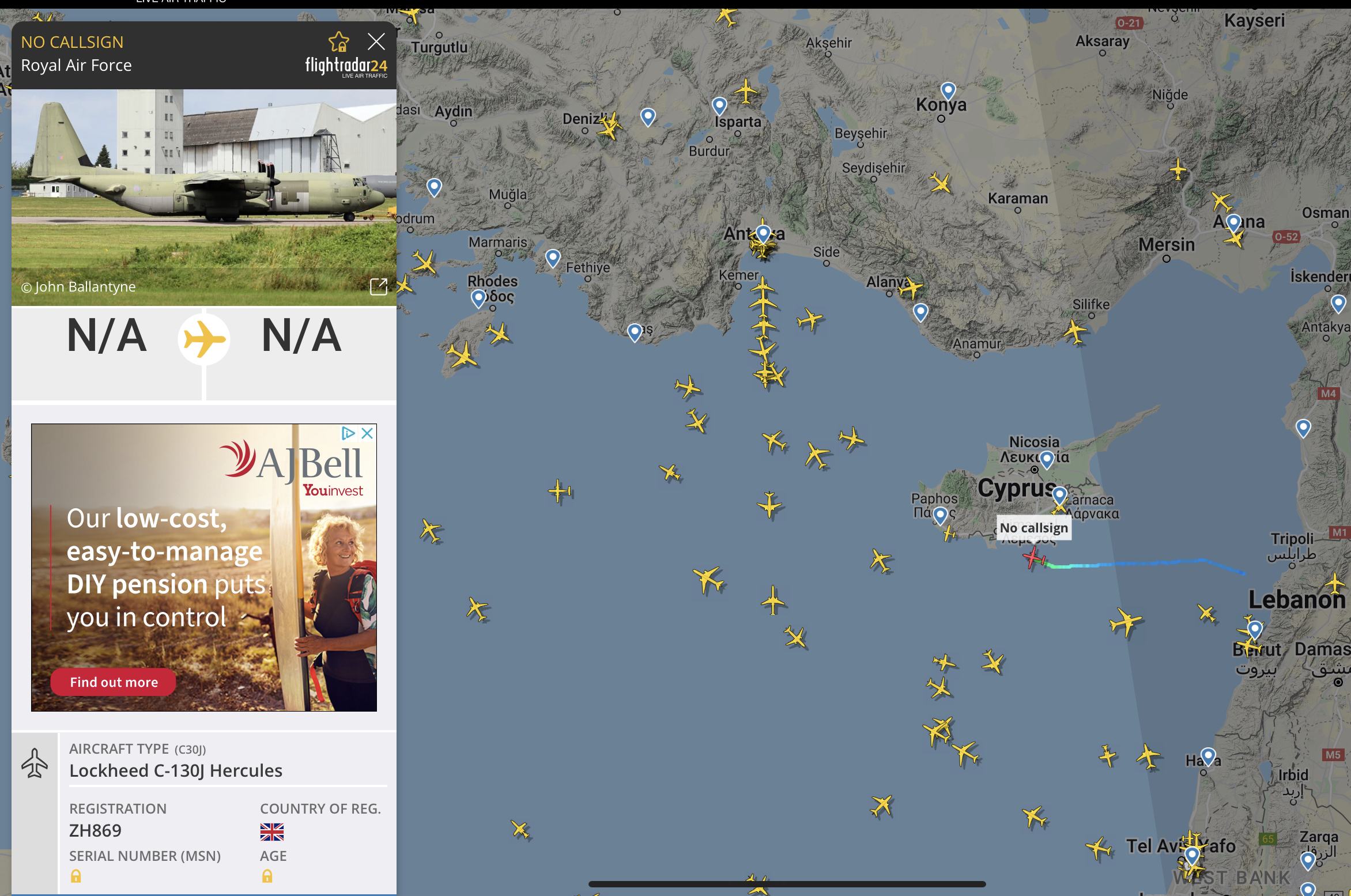This screenshot has width=1351, height=896.
Task: Click Find out more ad button
Action: [114, 682]
